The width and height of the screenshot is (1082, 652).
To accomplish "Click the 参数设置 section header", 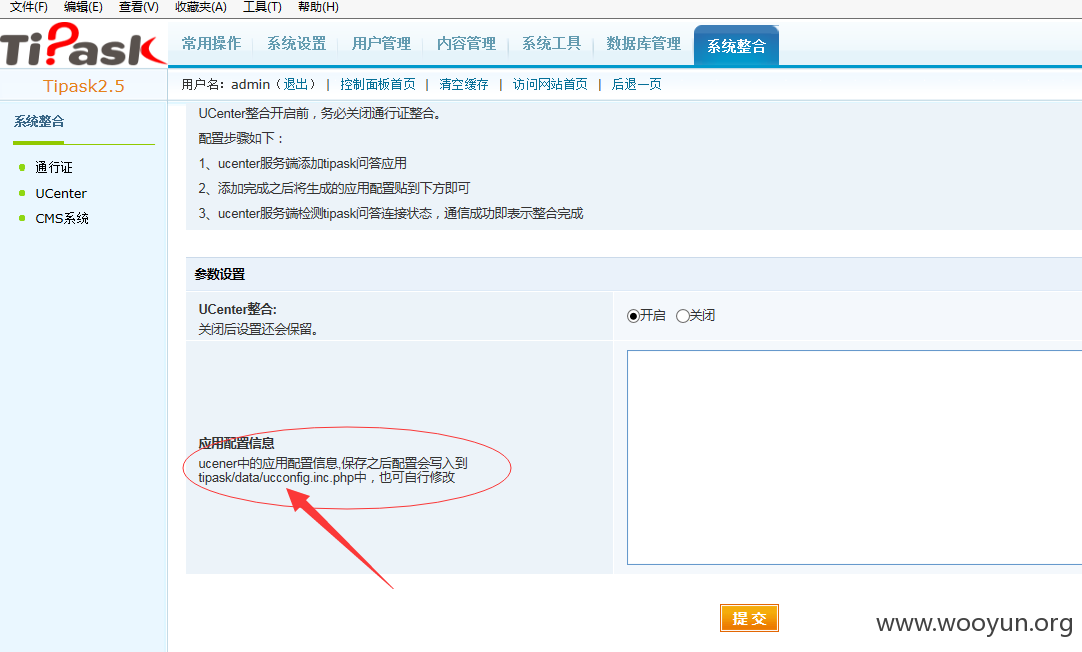I will click(x=219, y=274).
